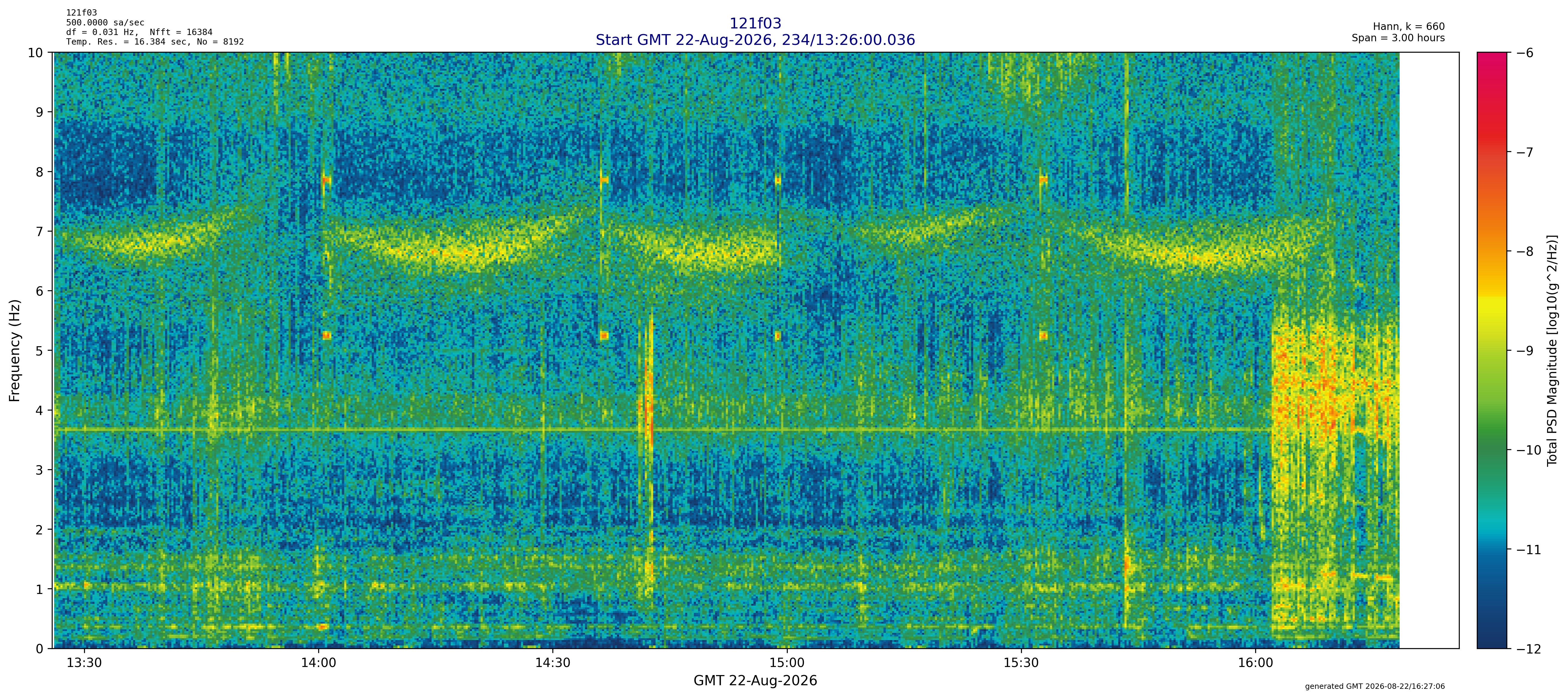Select the "14:00" time axis tick label
This screenshot has height=699, width=1568.
pos(318,662)
